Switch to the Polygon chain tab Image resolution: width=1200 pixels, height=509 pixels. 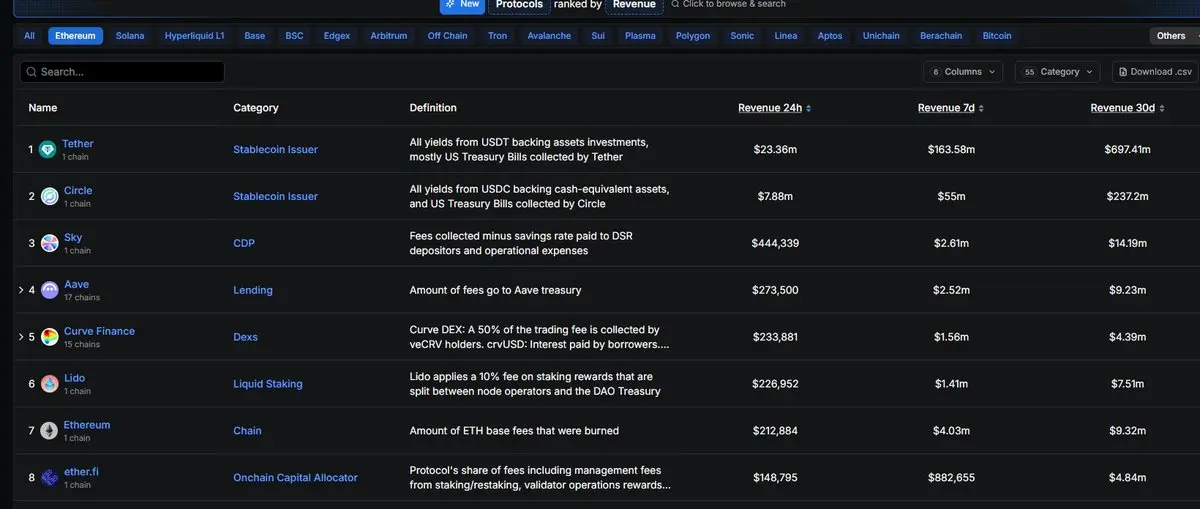click(x=693, y=36)
